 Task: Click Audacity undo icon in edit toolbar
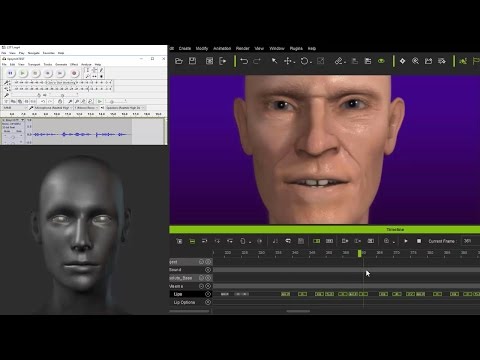click(43, 101)
